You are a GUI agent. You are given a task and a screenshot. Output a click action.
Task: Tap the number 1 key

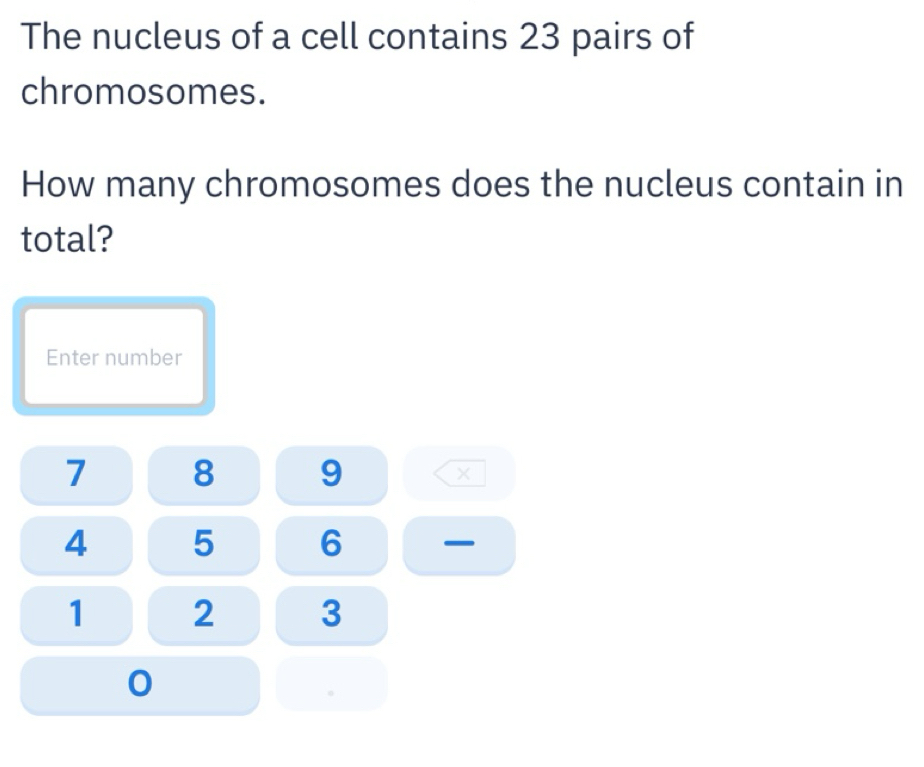[x=76, y=614]
